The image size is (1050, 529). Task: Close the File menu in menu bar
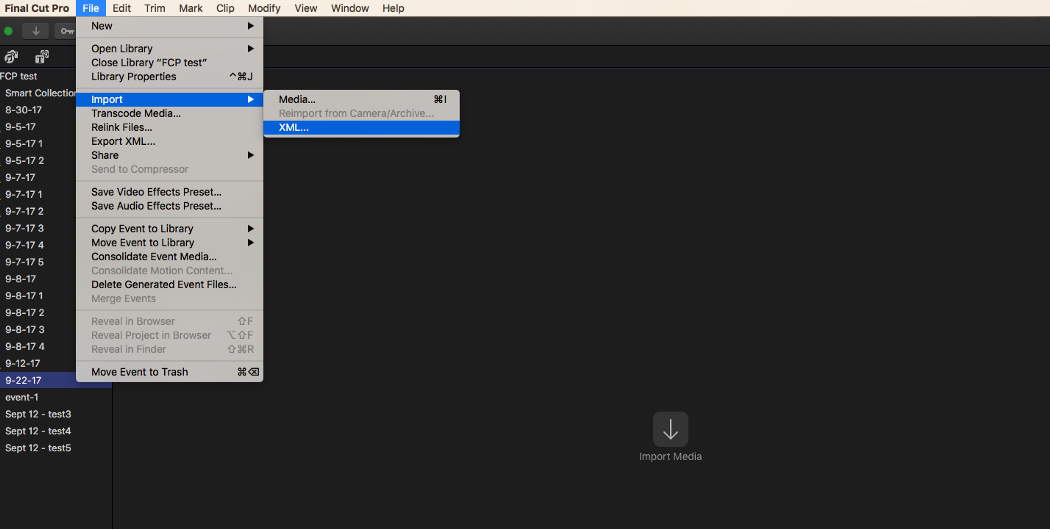90,8
